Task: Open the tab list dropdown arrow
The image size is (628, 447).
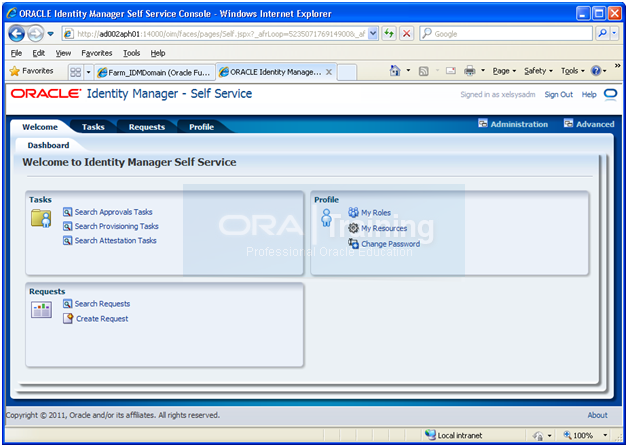Action: click(x=89, y=72)
